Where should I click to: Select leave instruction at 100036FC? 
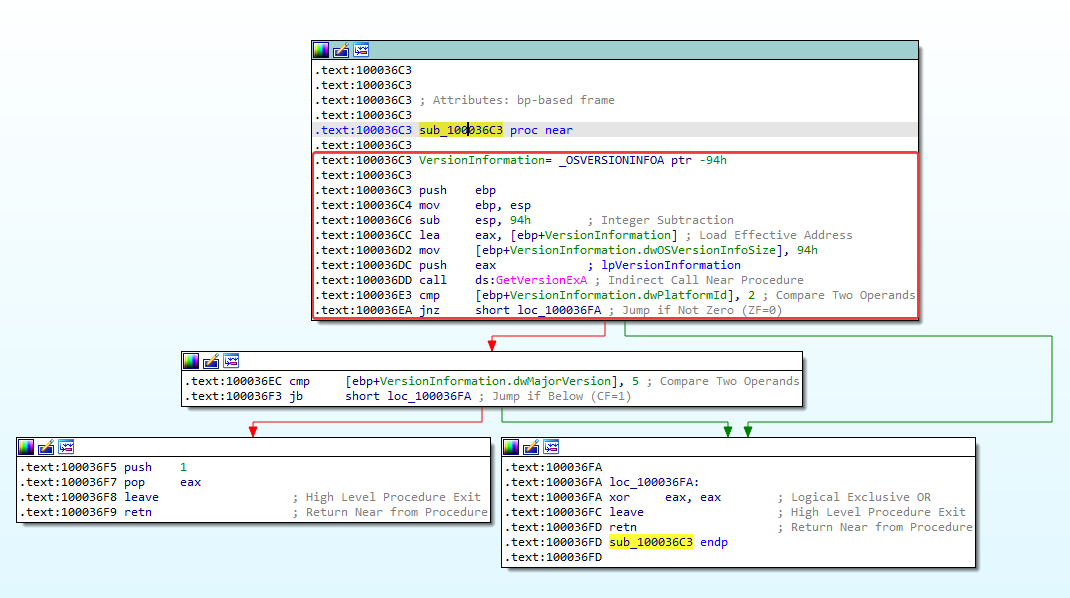[626, 512]
